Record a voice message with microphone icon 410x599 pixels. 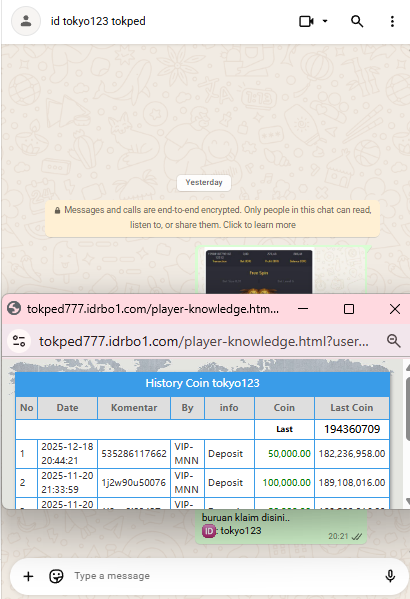tap(390, 576)
